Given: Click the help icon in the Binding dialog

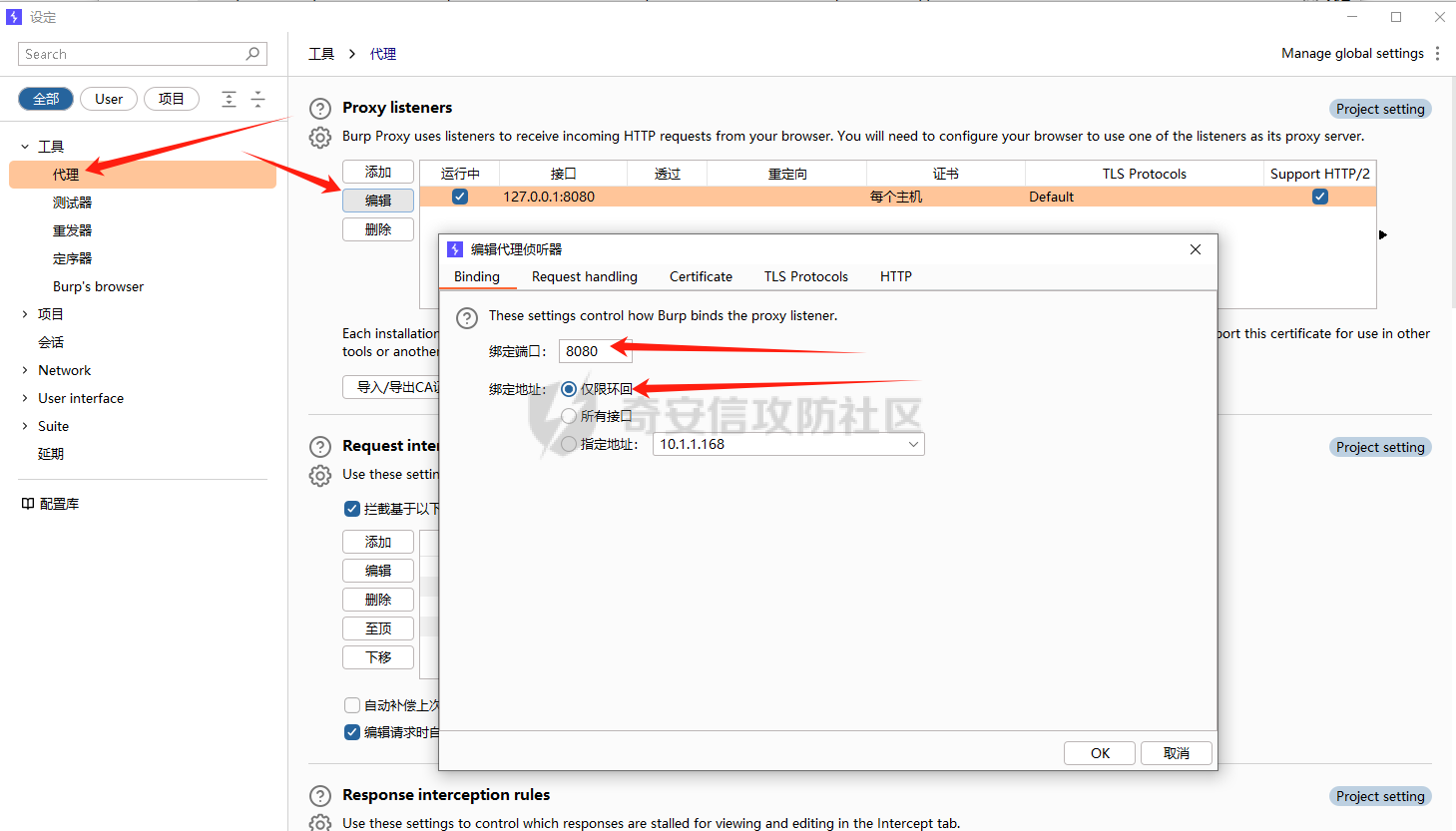Looking at the screenshot, I should click(467, 318).
